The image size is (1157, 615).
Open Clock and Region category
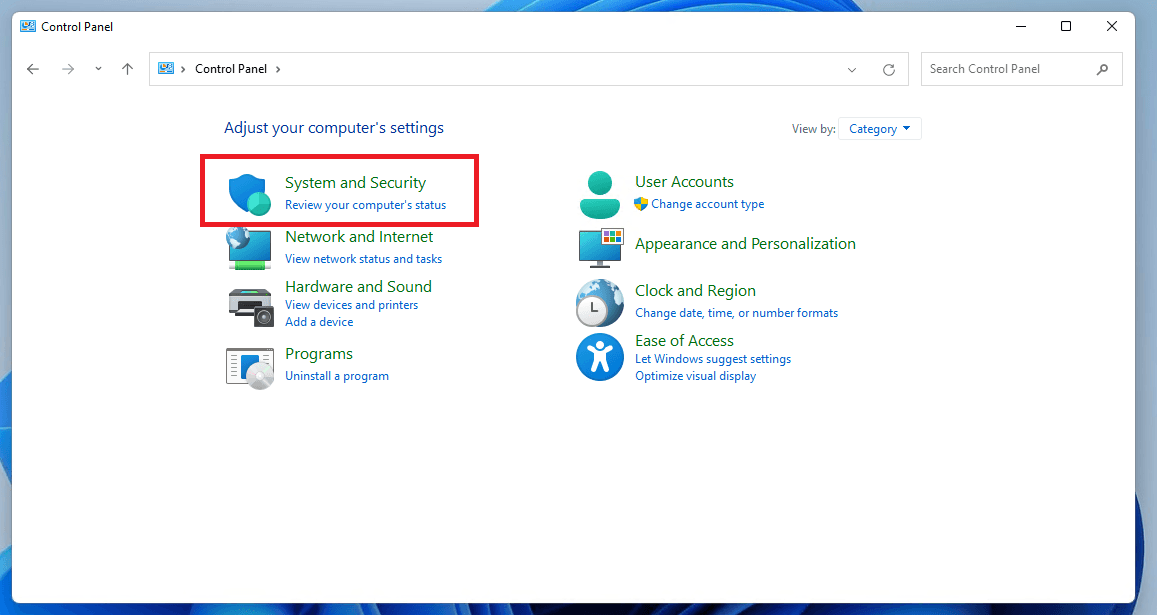point(695,291)
